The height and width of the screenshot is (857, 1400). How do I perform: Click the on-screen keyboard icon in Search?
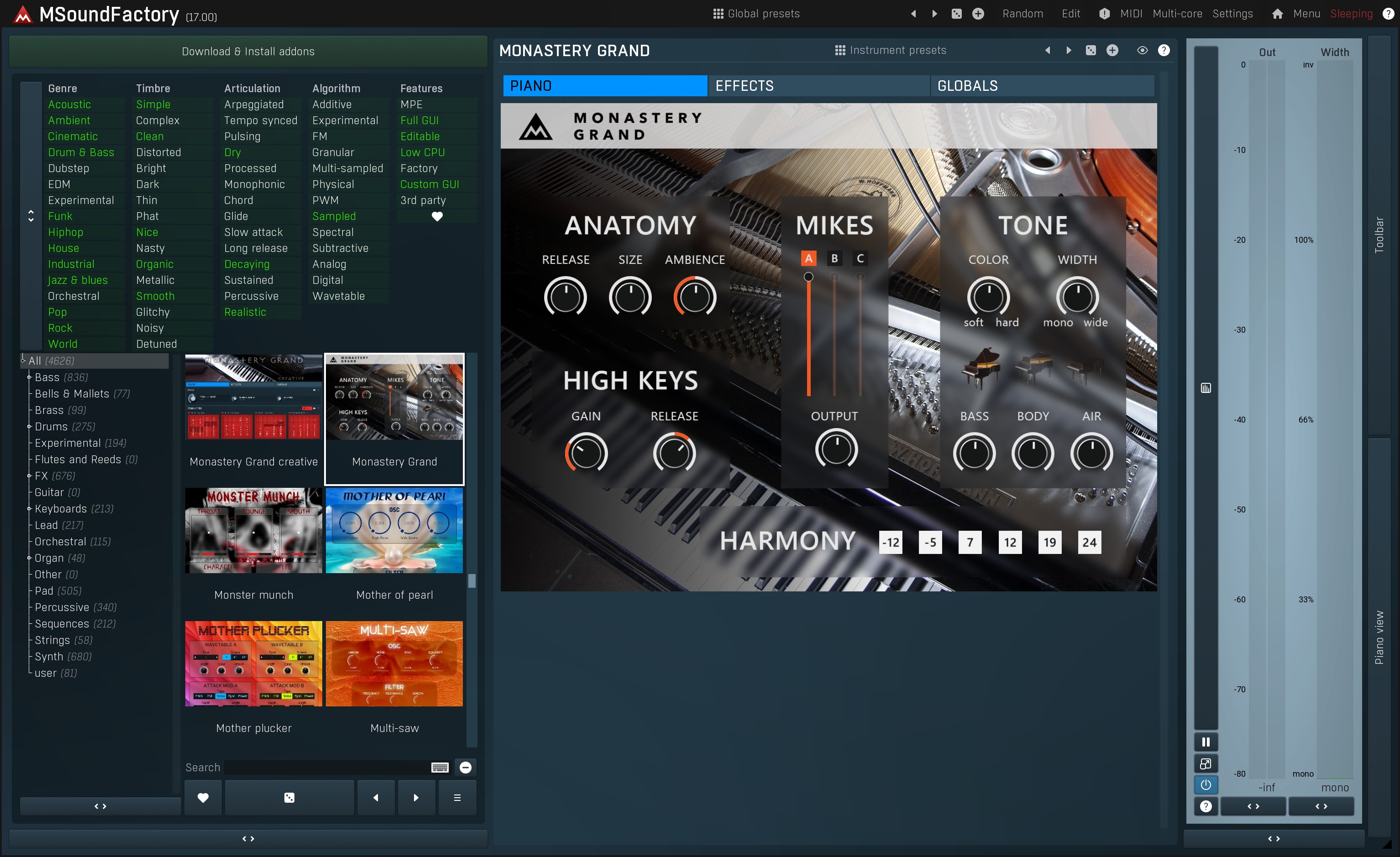440,767
